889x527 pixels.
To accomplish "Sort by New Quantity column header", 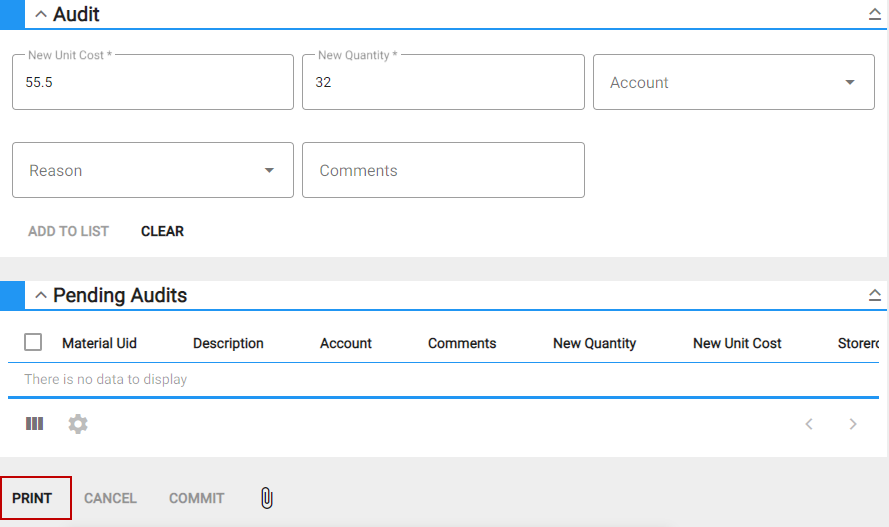I will click(594, 343).
